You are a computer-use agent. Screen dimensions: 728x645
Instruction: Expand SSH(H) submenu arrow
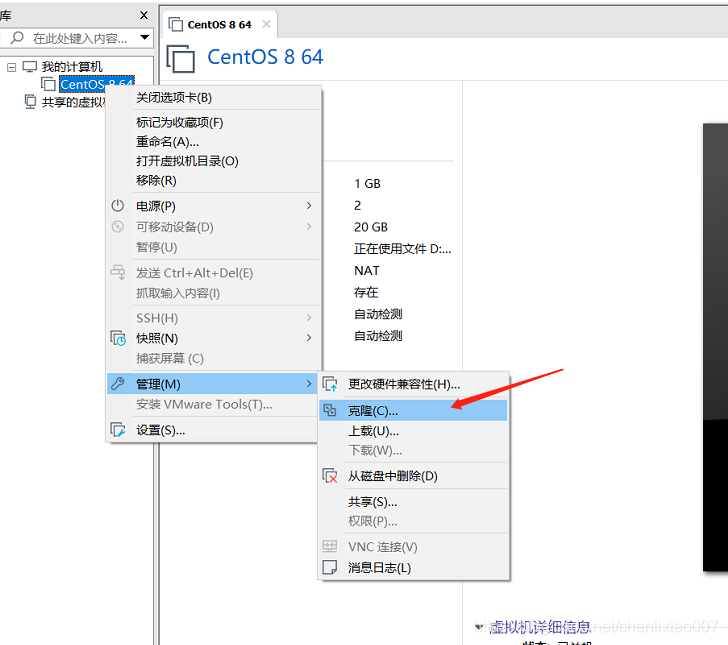309,317
